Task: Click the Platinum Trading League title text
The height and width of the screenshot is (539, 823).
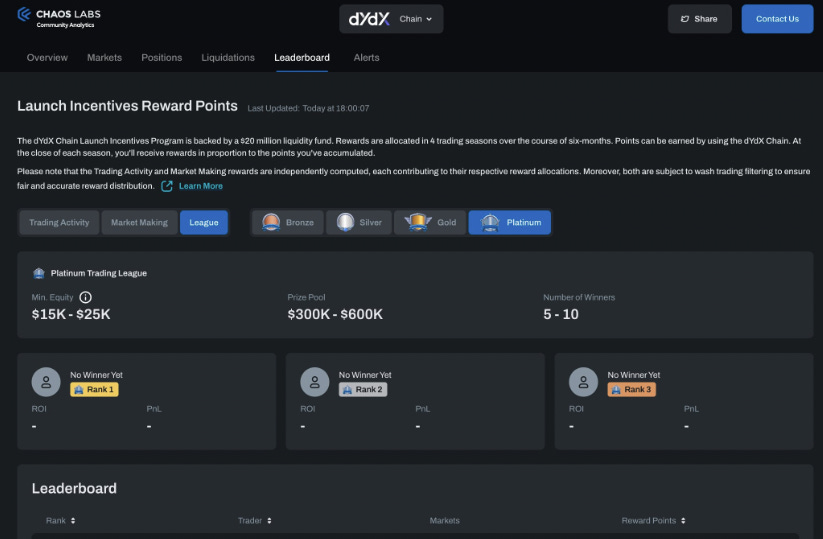Action: [99, 273]
